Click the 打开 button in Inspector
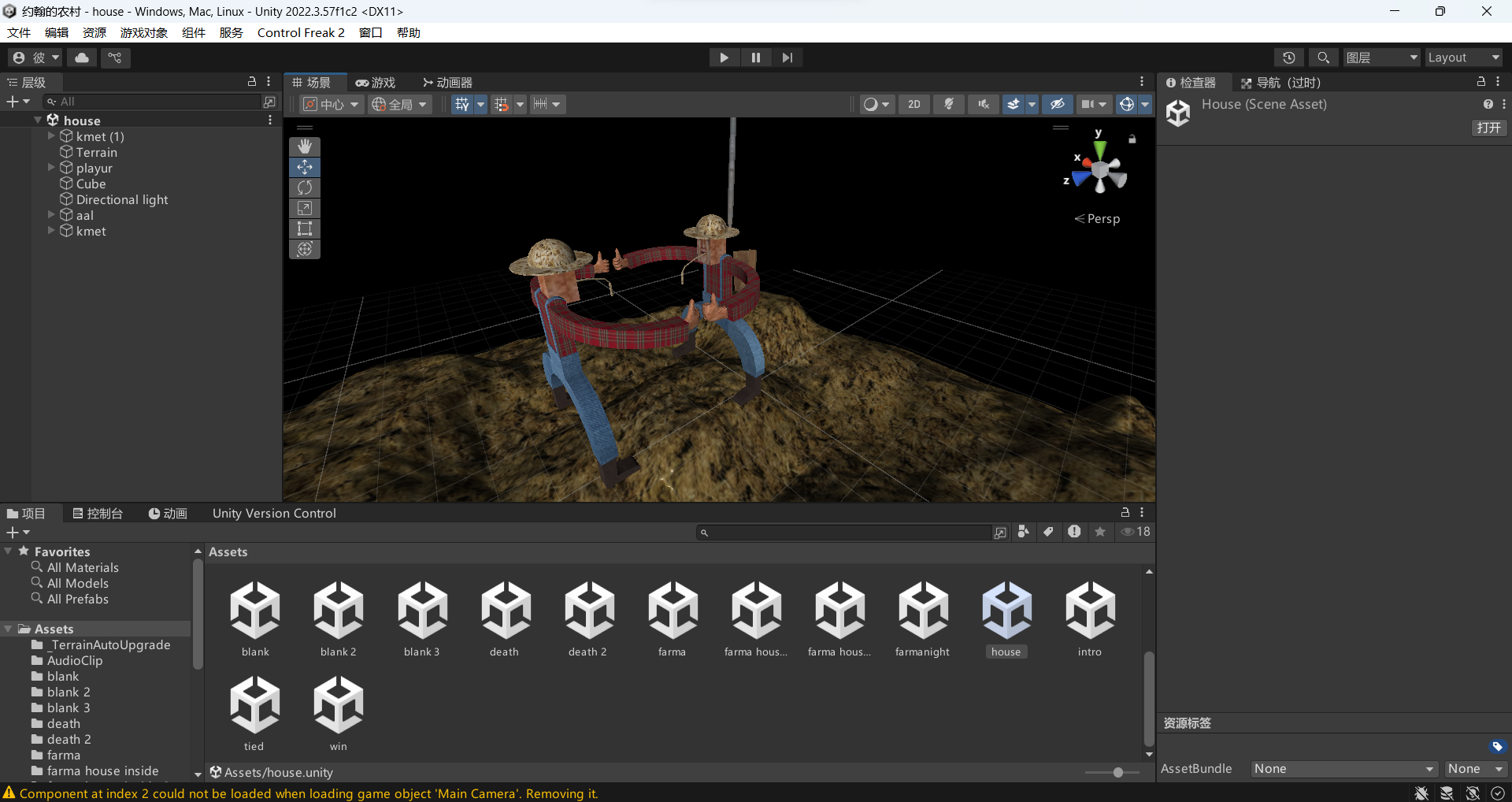This screenshot has width=1512, height=802. pyautogui.click(x=1488, y=128)
